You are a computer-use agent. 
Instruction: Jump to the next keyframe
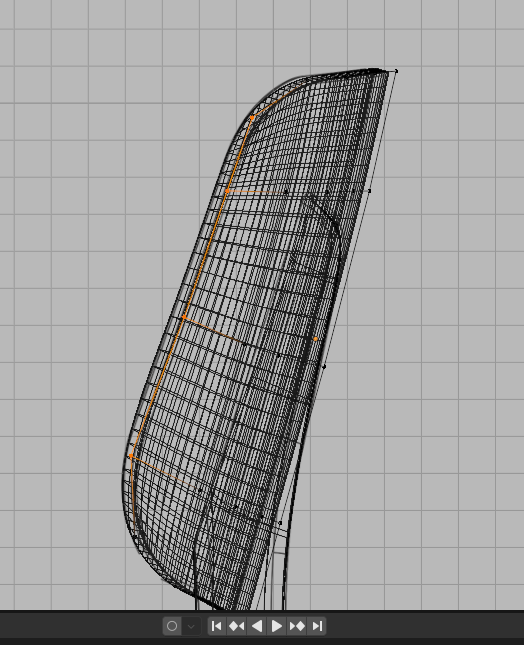(x=297, y=626)
